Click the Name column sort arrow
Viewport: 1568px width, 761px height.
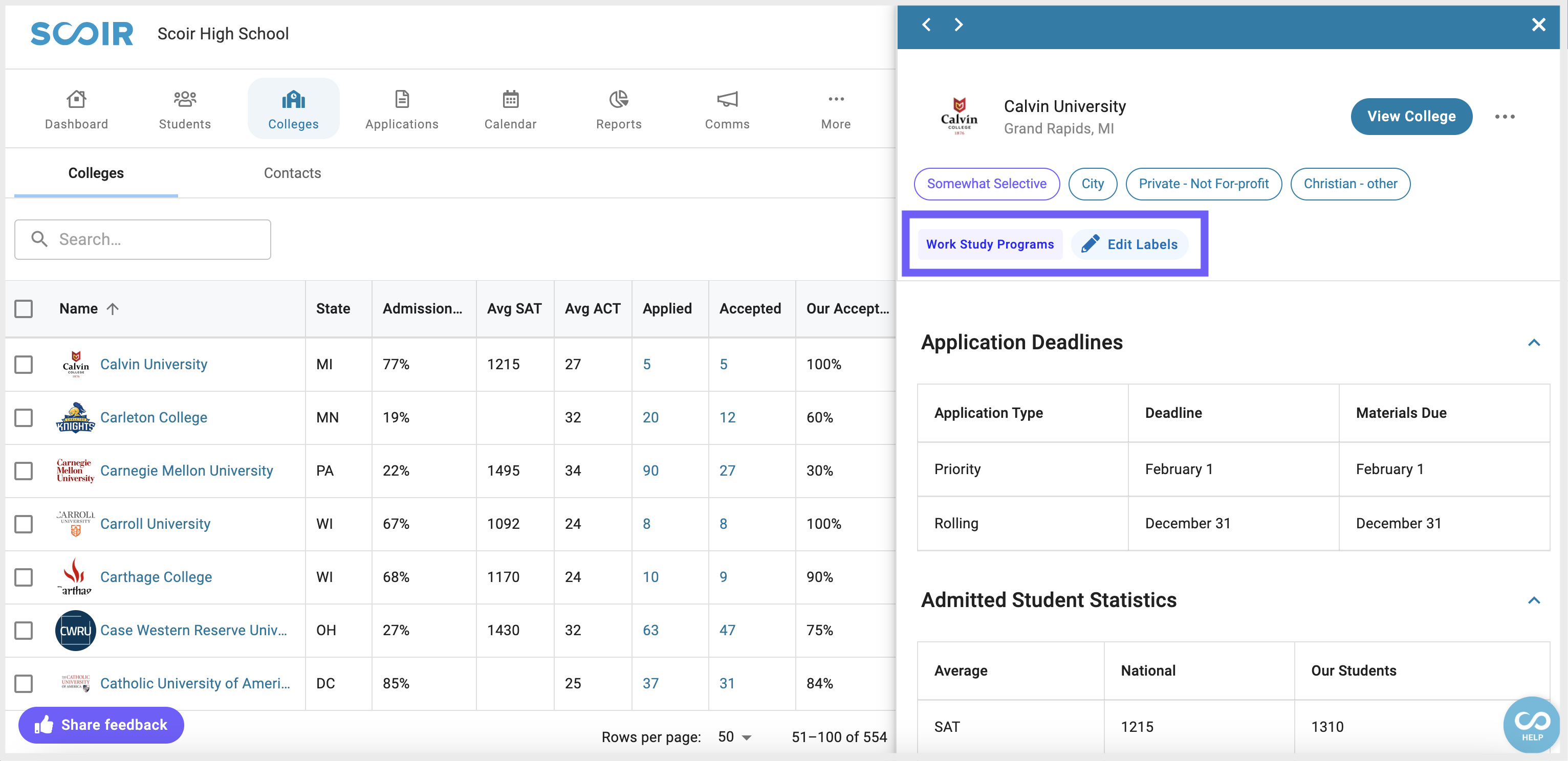(x=113, y=308)
